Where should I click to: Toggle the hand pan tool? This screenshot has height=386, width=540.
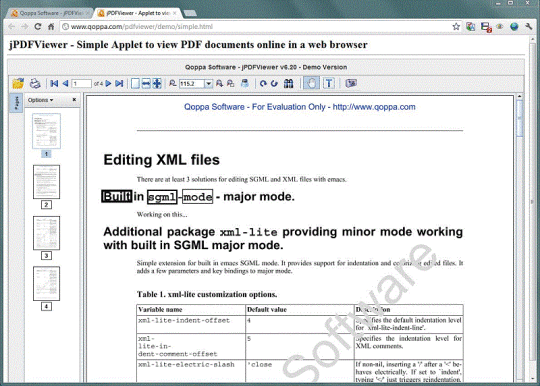coord(311,83)
